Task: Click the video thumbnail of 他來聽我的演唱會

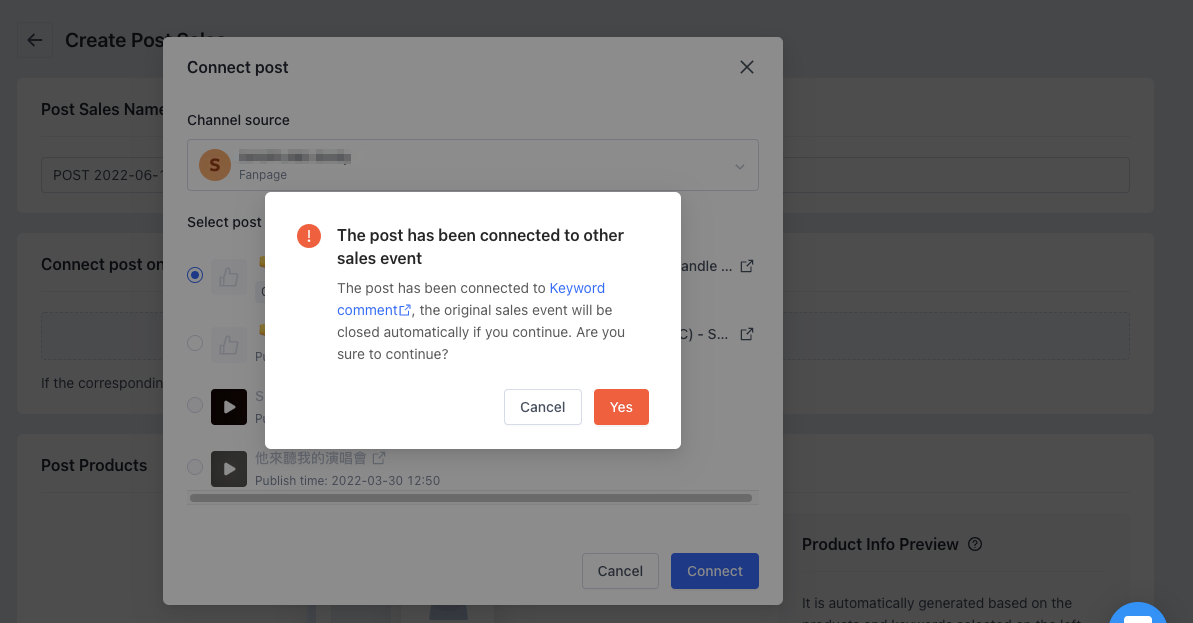Action: click(x=229, y=468)
